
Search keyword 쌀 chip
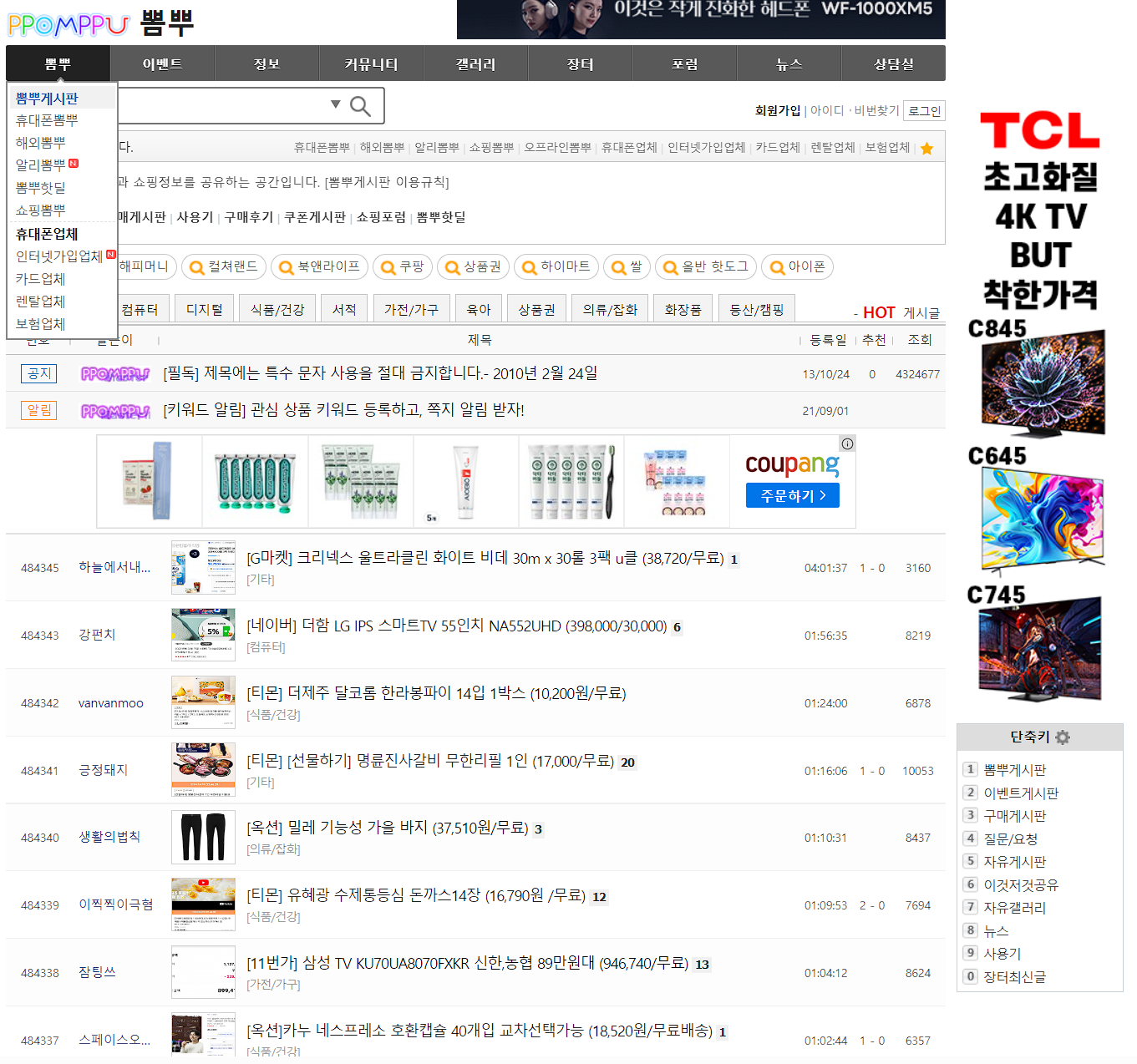click(627, 267)
